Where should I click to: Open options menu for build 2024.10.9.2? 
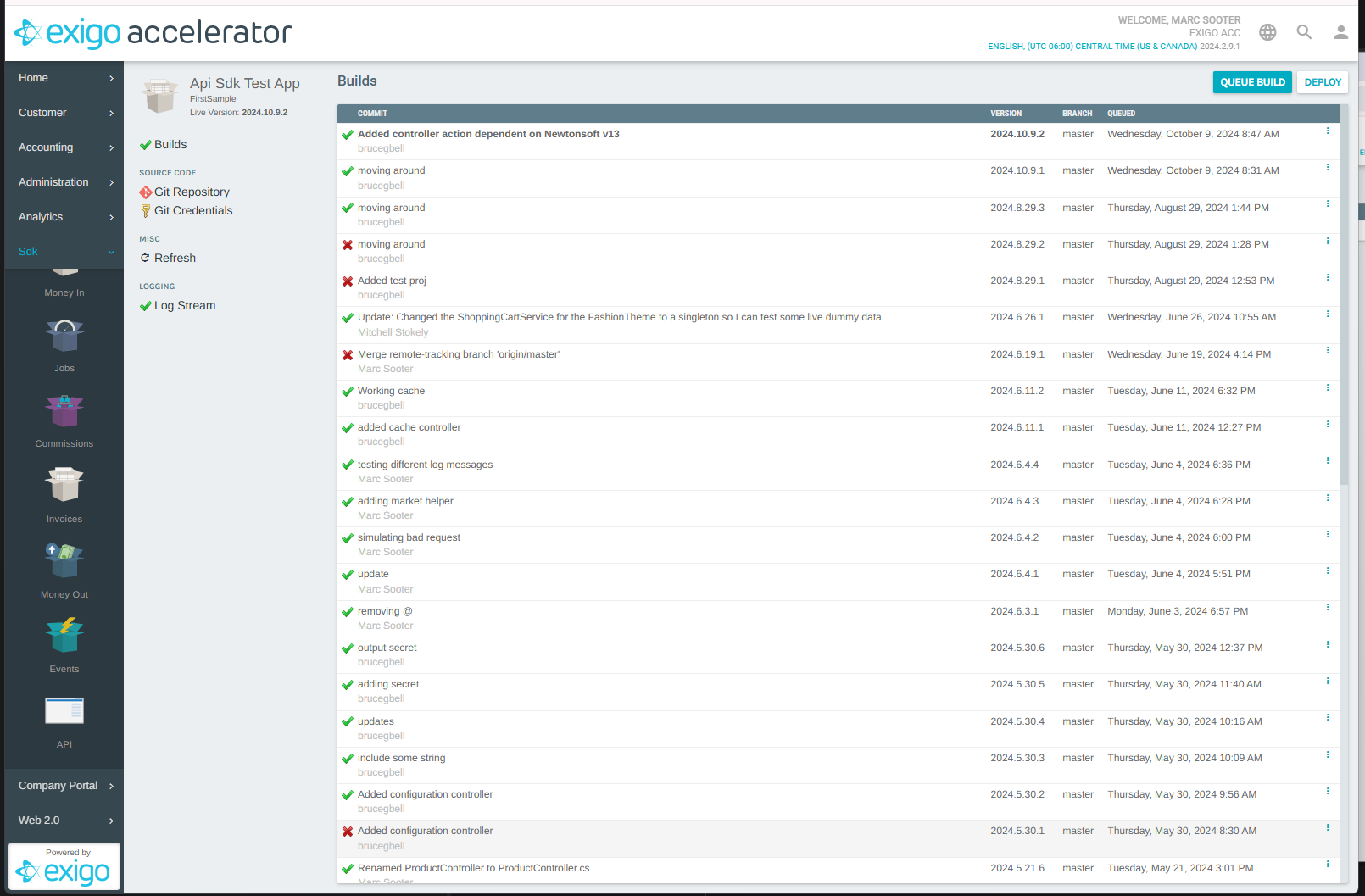pyautogui.click(x=1328, y=131)
